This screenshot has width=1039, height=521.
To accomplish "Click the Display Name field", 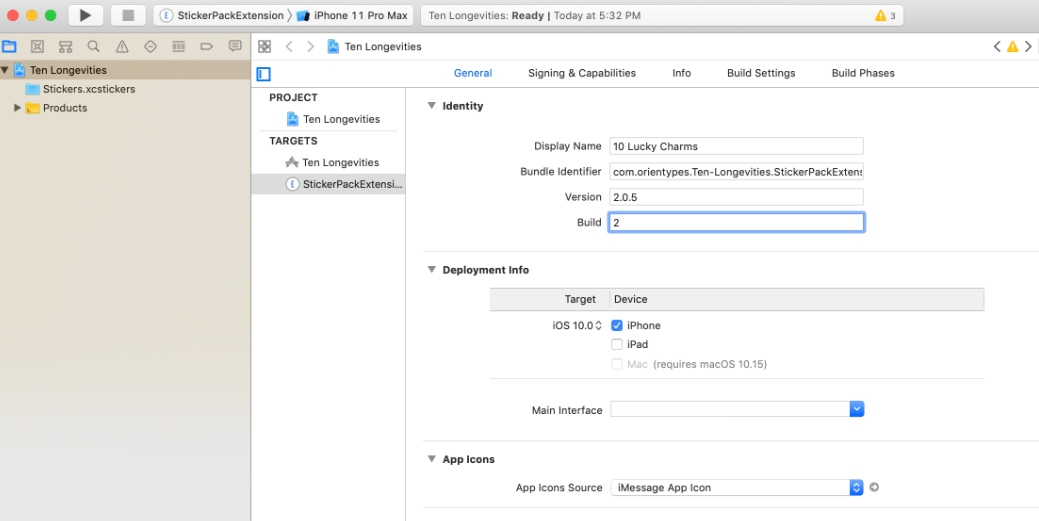I will coord(736,146).
